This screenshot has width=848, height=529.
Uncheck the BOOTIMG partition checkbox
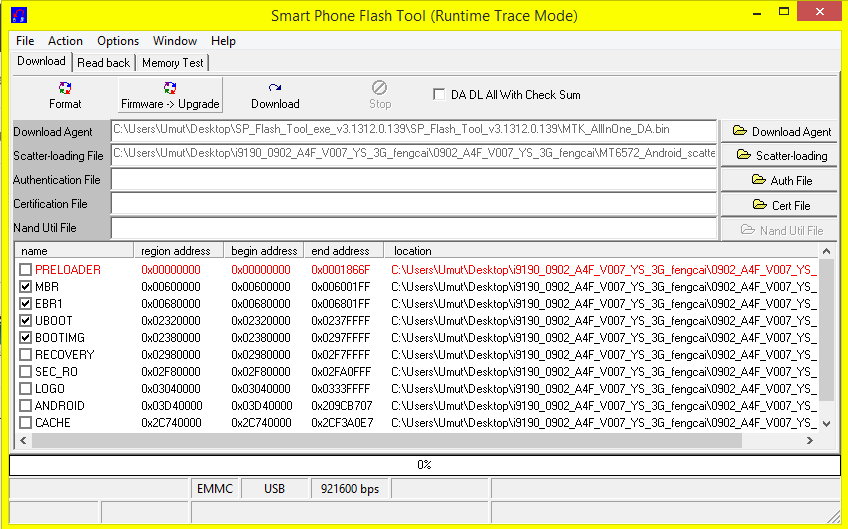(26, 338)
